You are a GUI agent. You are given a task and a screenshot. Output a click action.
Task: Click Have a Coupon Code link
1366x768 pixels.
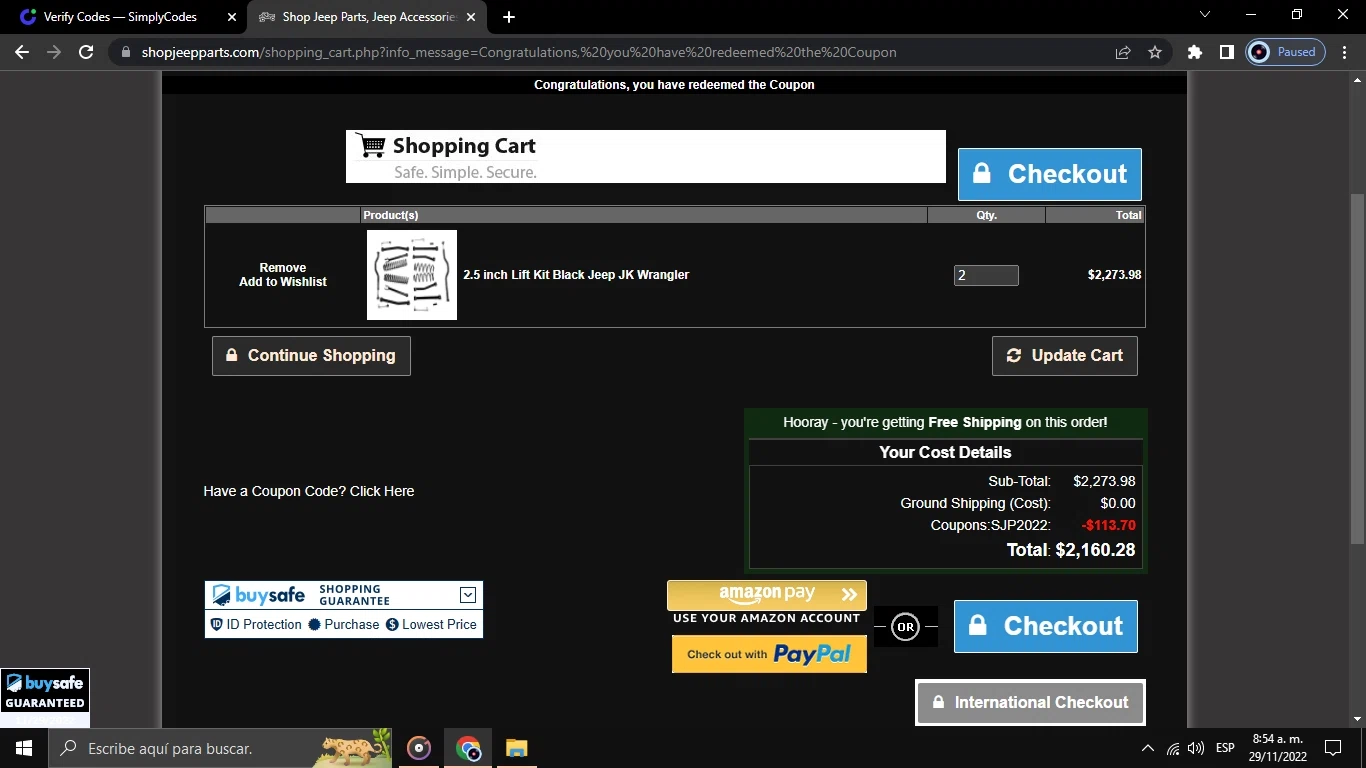309,491
